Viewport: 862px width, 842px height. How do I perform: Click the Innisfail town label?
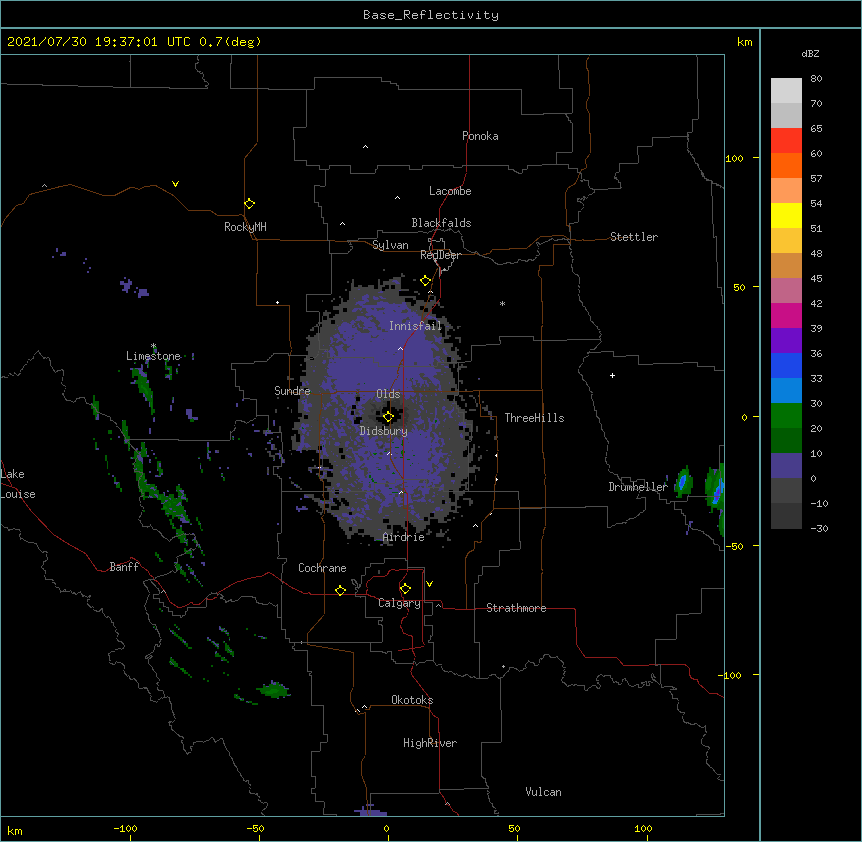[x=416, y=326]
